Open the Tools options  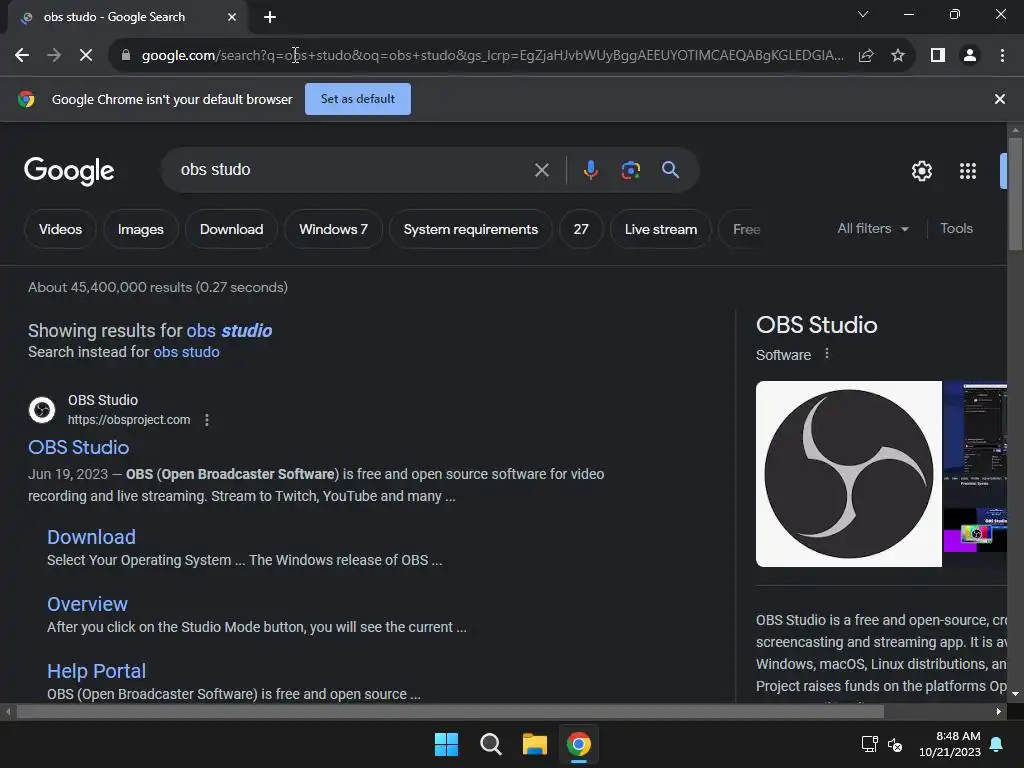(x=956, y=229)
